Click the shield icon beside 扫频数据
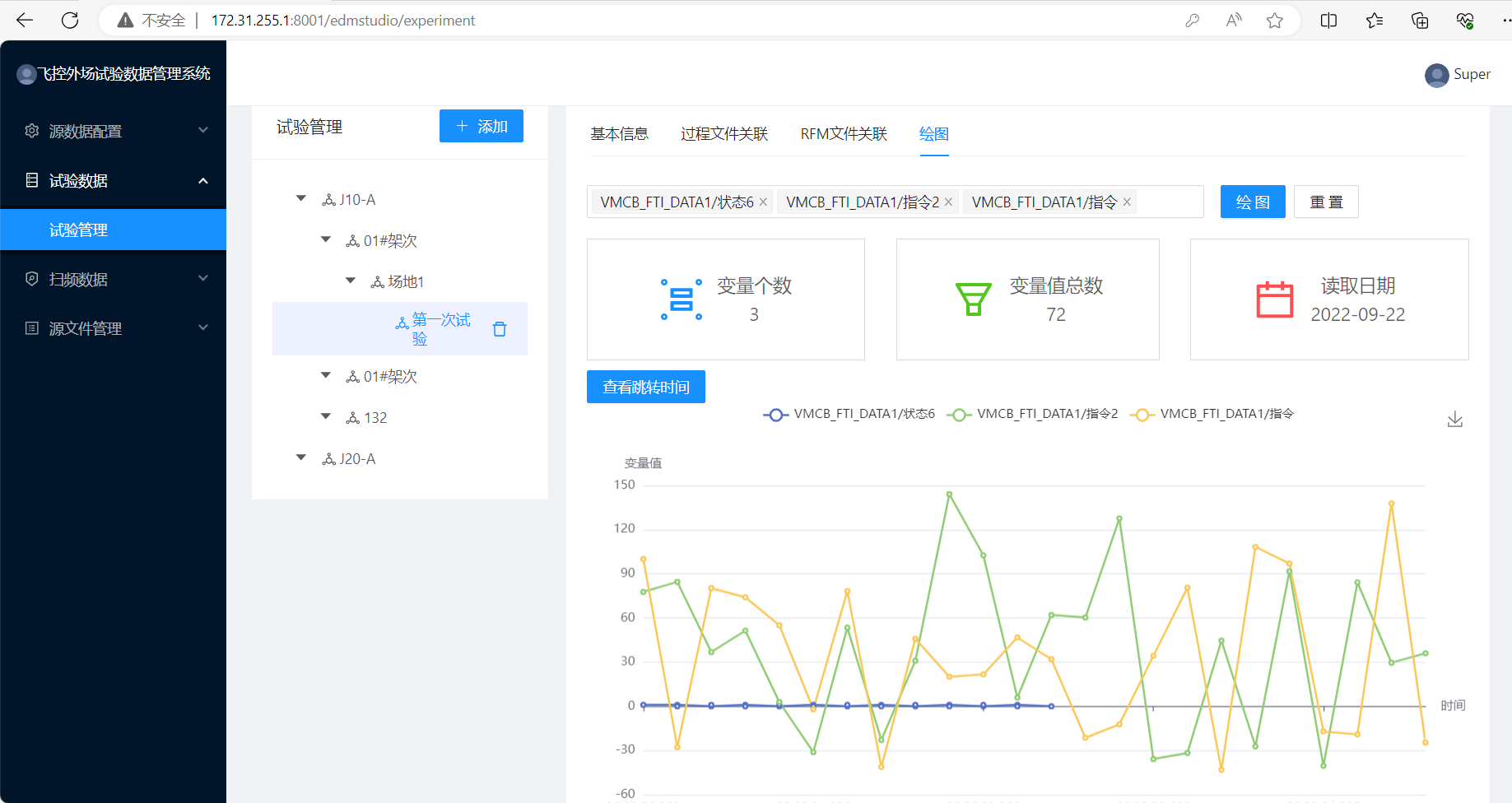The height and width of the screenshot is (803, 1512). click(x=32, y=279)
